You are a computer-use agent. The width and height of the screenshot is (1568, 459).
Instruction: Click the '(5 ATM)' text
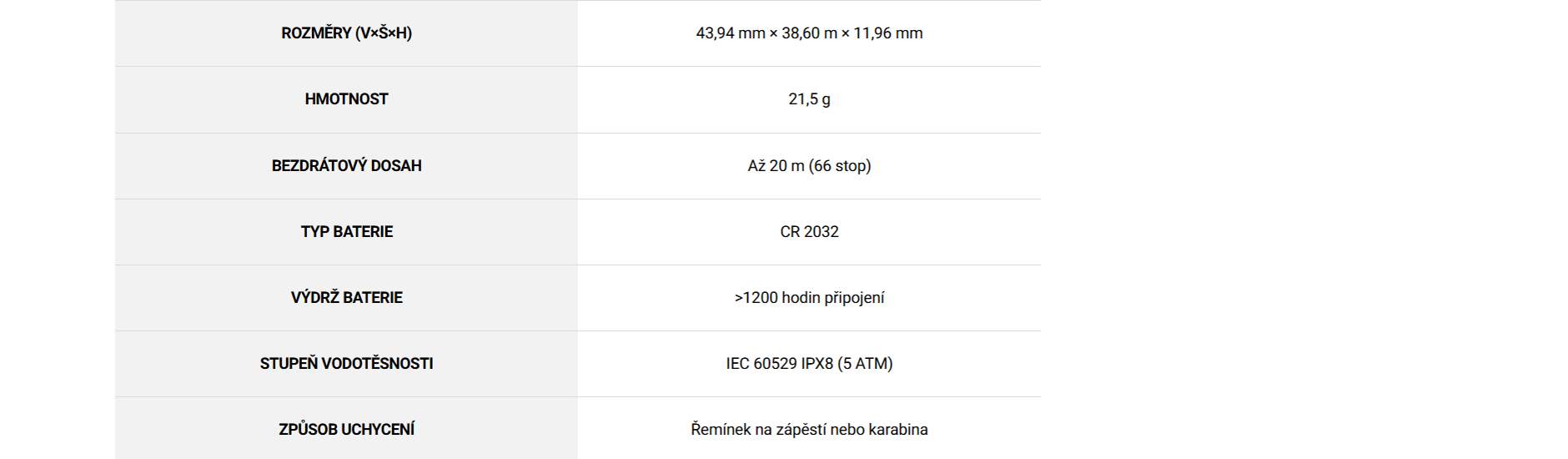865,363
